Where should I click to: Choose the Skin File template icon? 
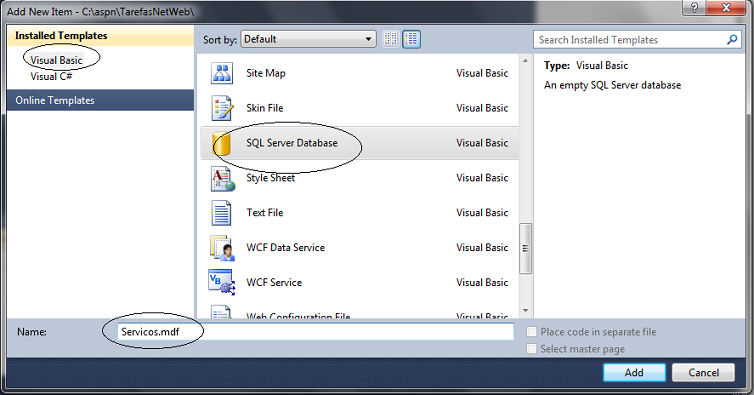click(222, 108)
